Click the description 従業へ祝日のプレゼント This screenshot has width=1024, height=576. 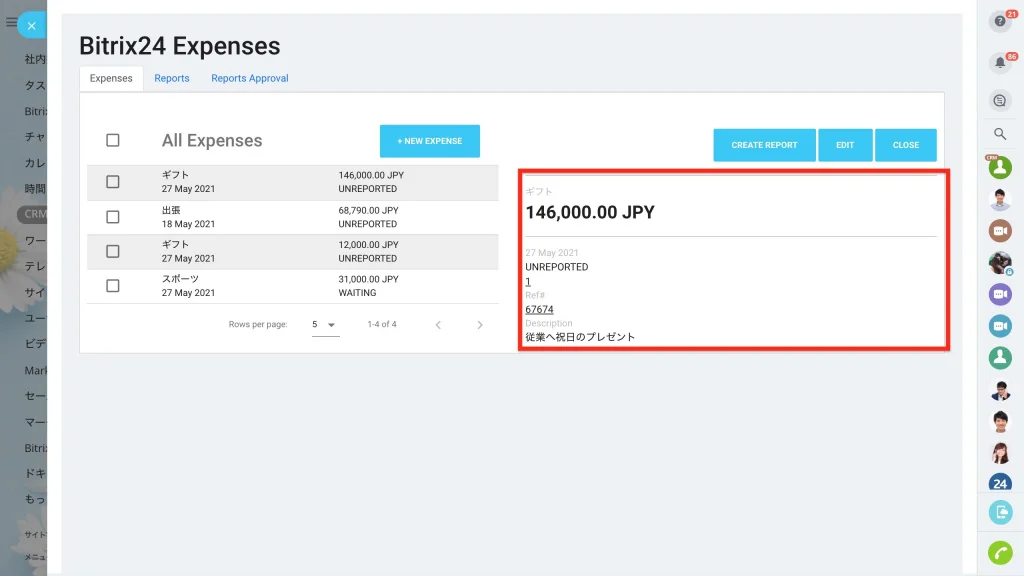580,337
